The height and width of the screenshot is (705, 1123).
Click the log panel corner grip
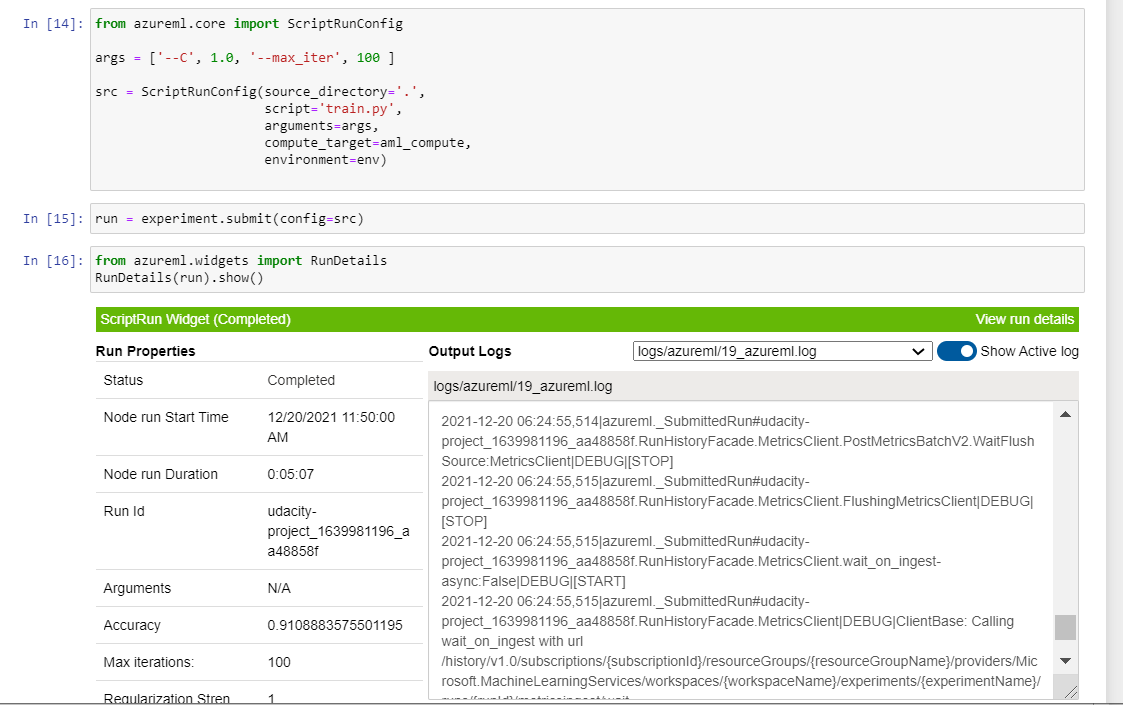(x=1070, y=691)
